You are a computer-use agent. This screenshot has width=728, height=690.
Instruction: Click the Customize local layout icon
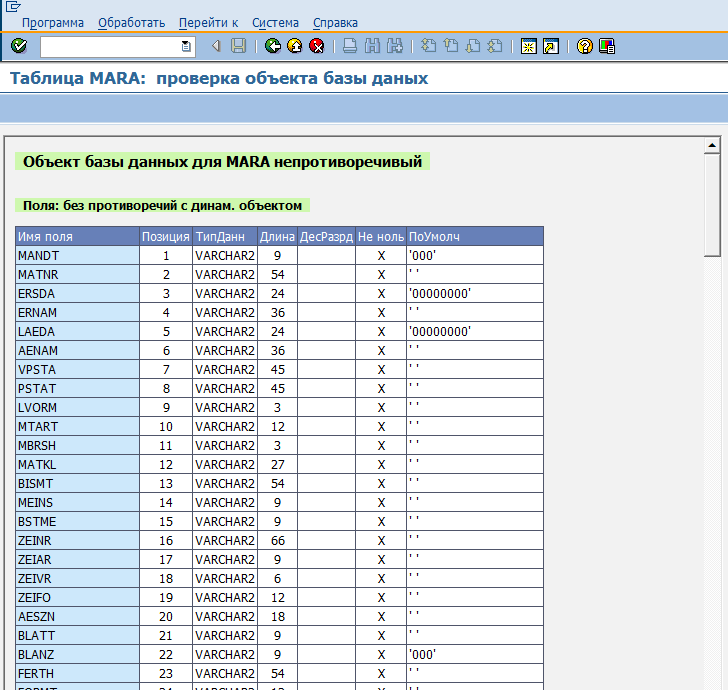pos(607,46)
